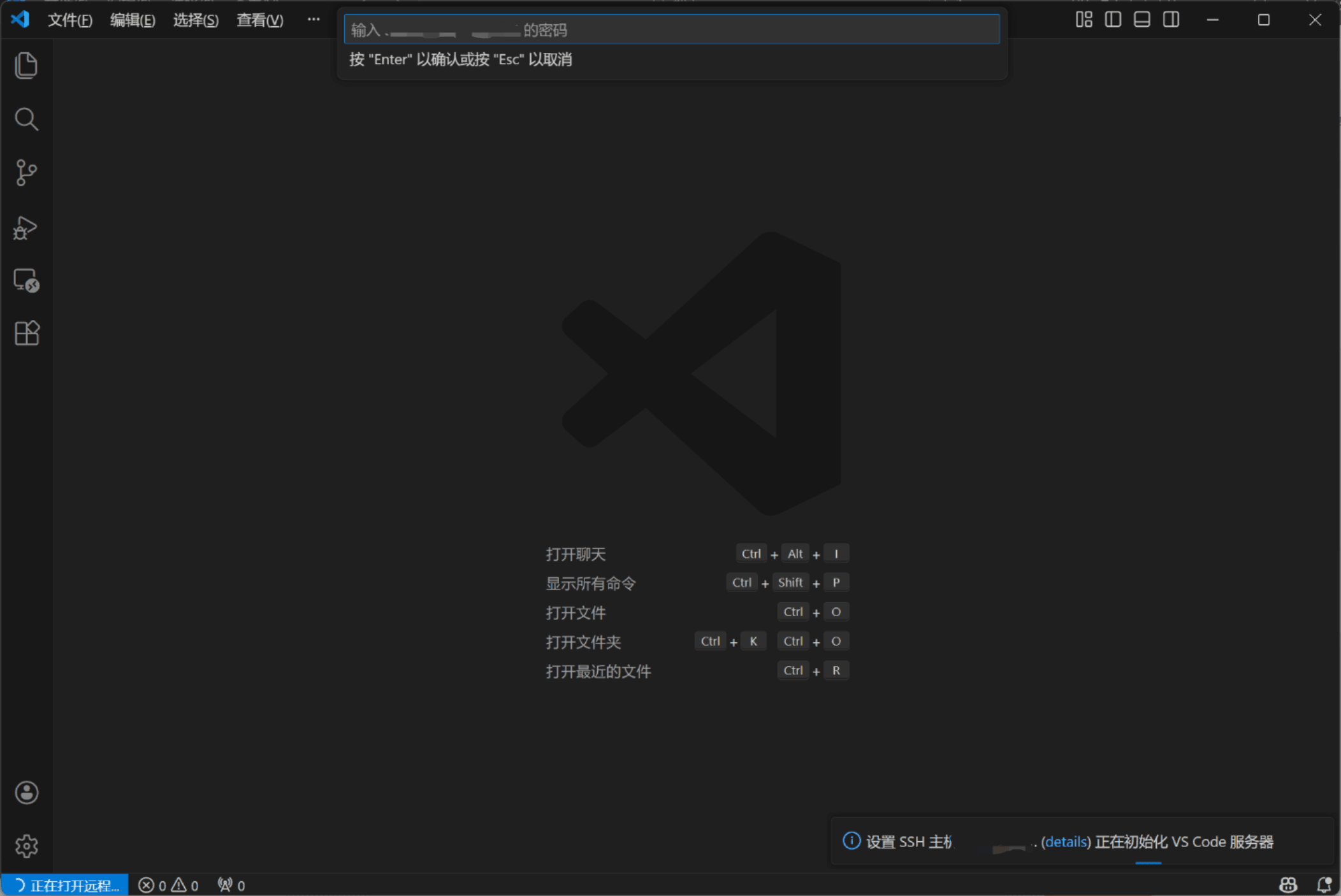Open the Extensions view
The height and width of the screenshot is (896, 1341).
pyautogui.click(x=26, y=333)
